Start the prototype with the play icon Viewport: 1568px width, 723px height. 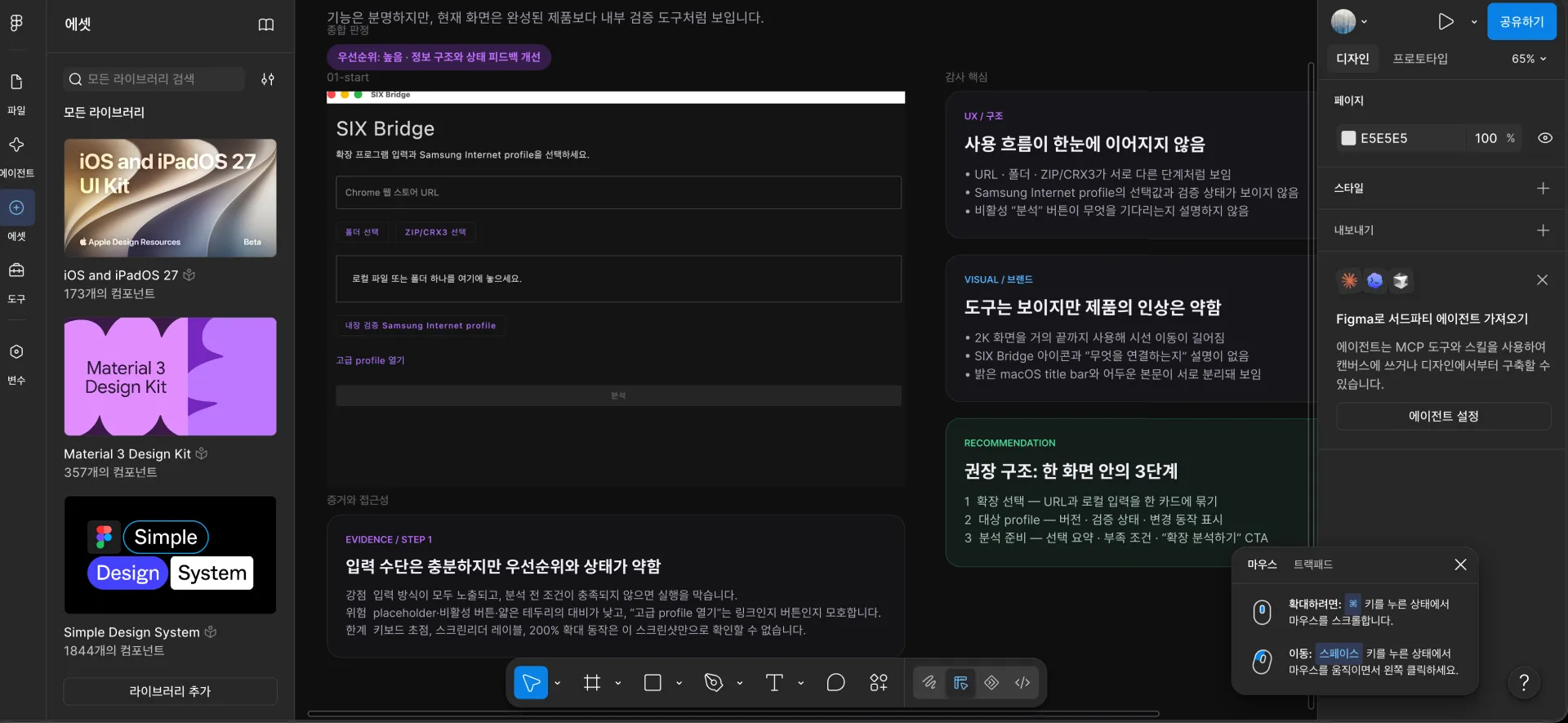[1445, 22]
